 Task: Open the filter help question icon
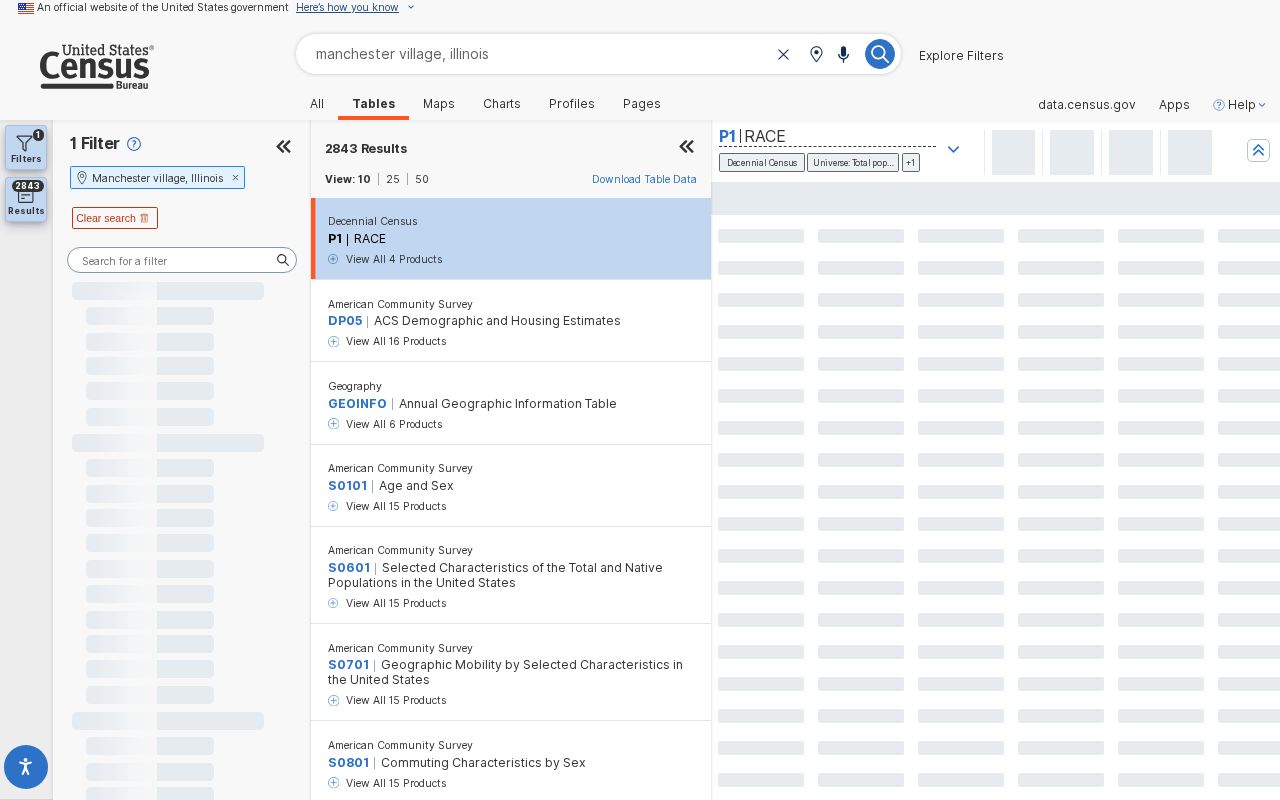click(134, 144)
